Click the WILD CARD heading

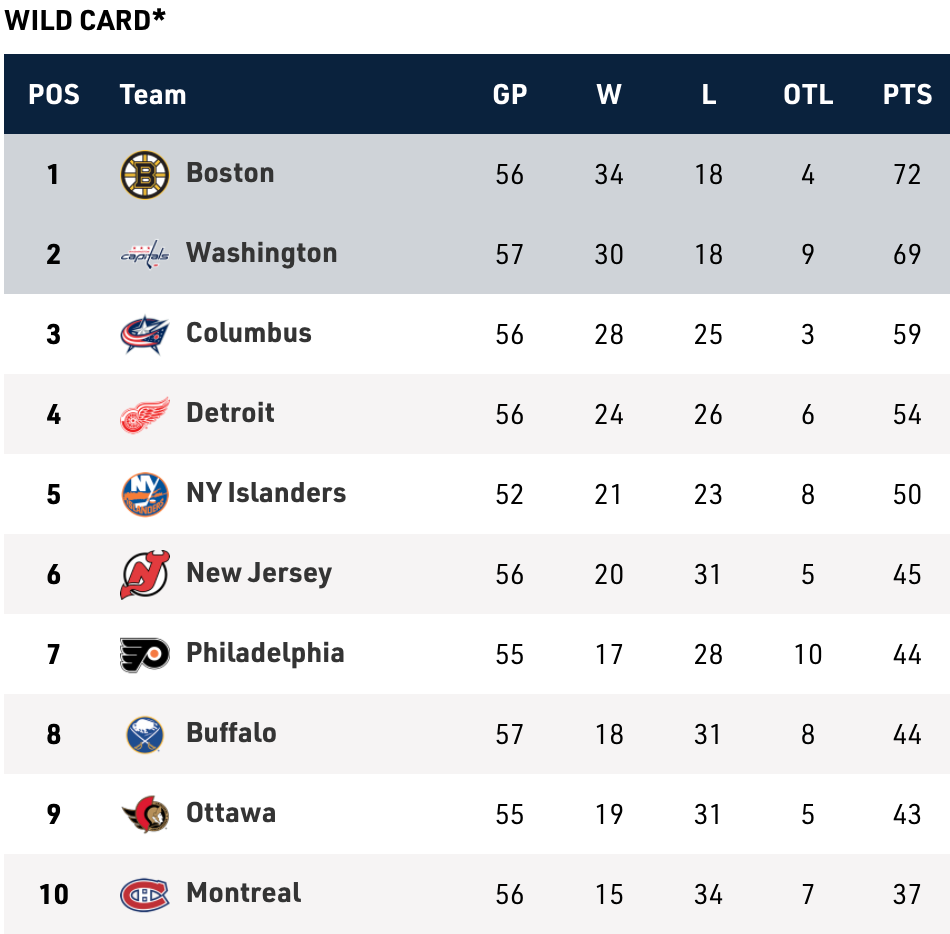[x=85, y=20]
